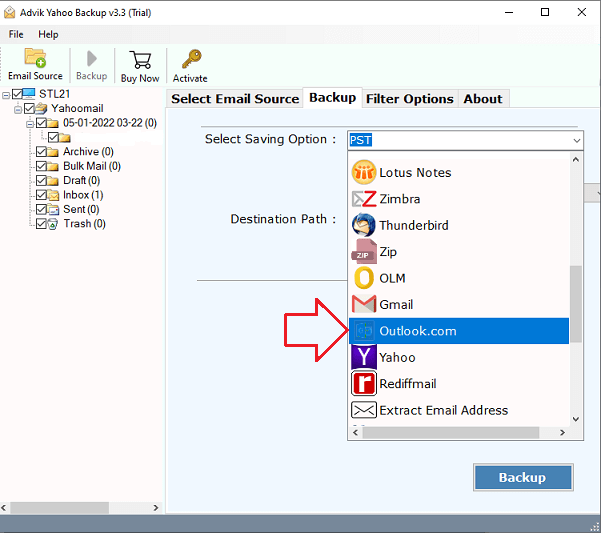Open the Buy Now shopping cart icon
Screen dimensions: 601x533
pyautogui.click(x=140, y=60)
